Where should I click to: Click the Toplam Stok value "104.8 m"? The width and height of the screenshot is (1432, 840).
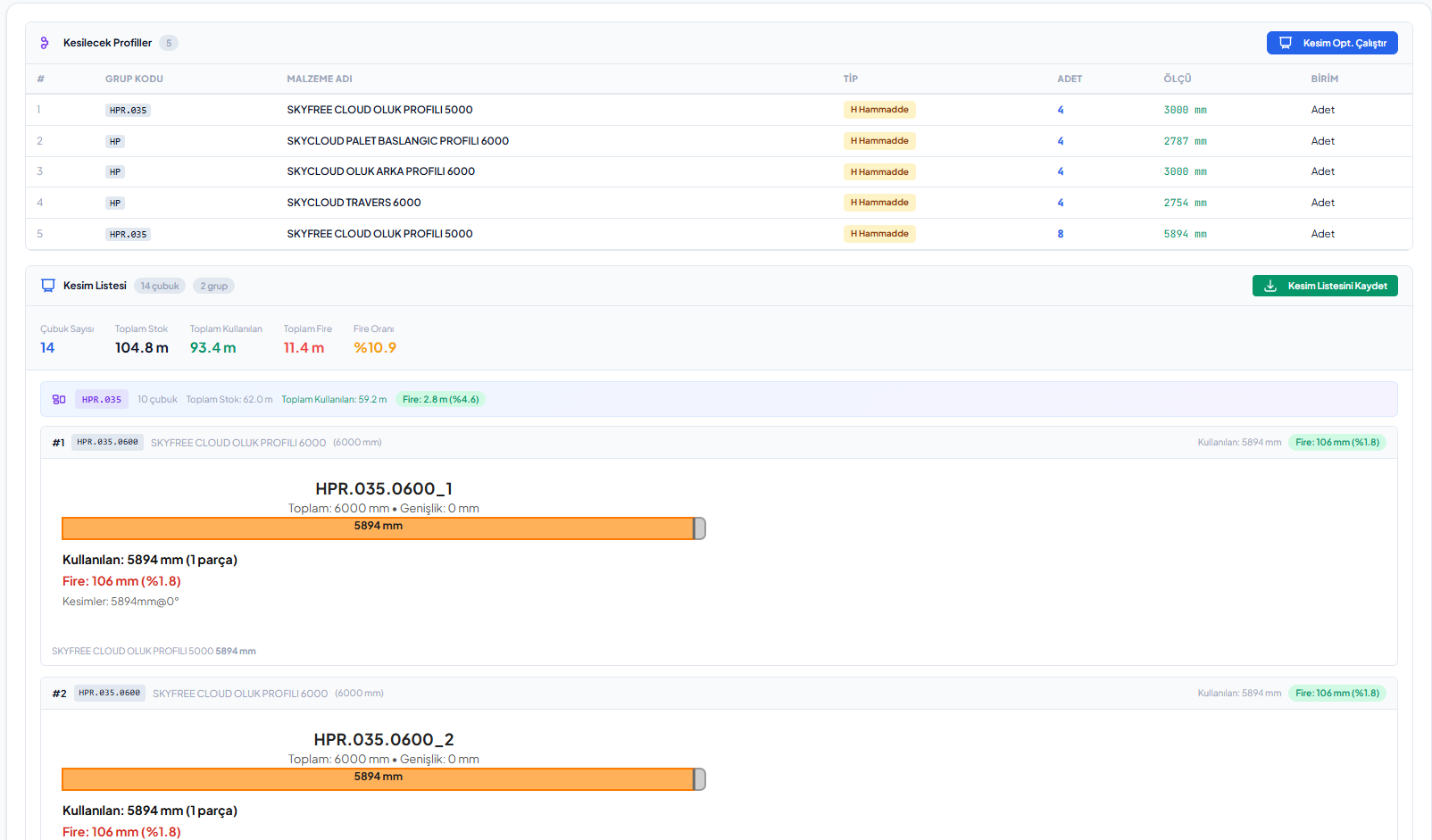pyautogui.click(x=142, y=348)
